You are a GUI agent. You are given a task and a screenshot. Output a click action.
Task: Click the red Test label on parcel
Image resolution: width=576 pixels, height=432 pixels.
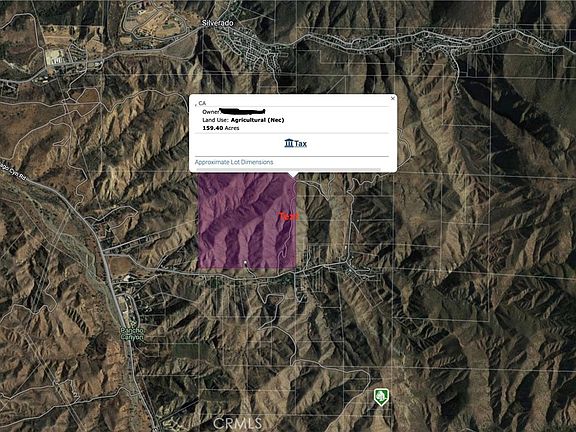click(288, 217)
